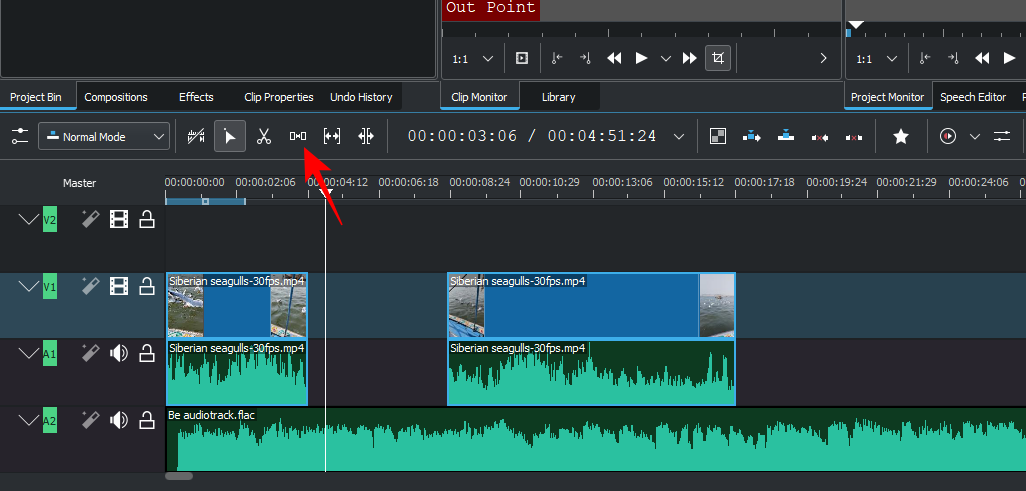Hide the V2 video track
The height and width of the screenshot is (491, 1026).
pos(119,220)
